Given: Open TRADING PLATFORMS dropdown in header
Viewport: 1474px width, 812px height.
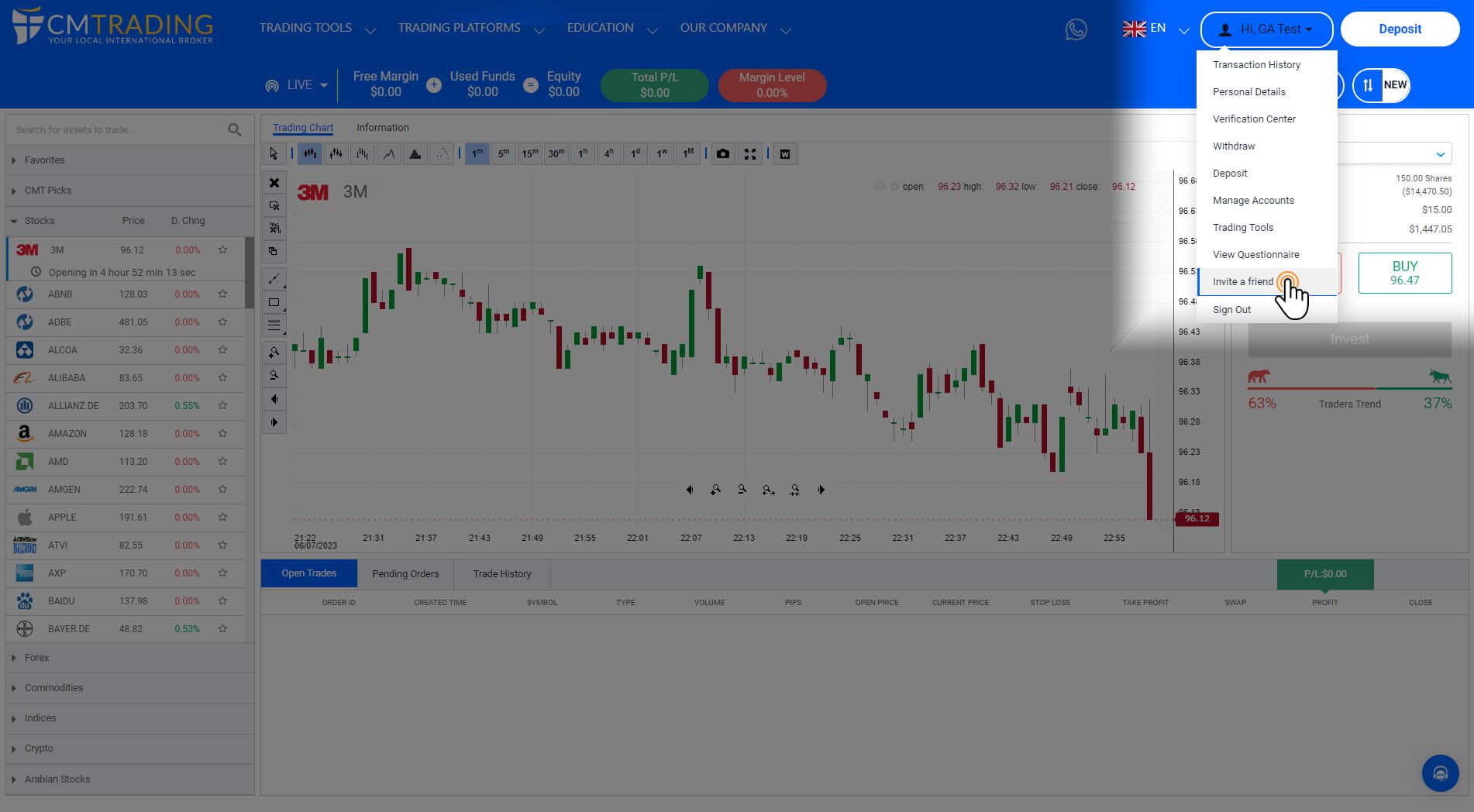Looking at the screenshot, I should (471, 28).
